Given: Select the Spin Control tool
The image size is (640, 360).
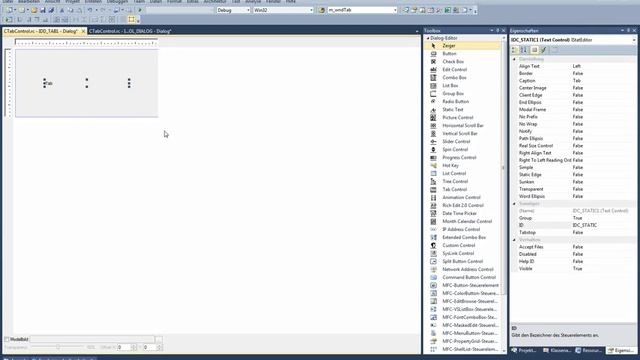Looking at the screenshot, I should [463, 149].
